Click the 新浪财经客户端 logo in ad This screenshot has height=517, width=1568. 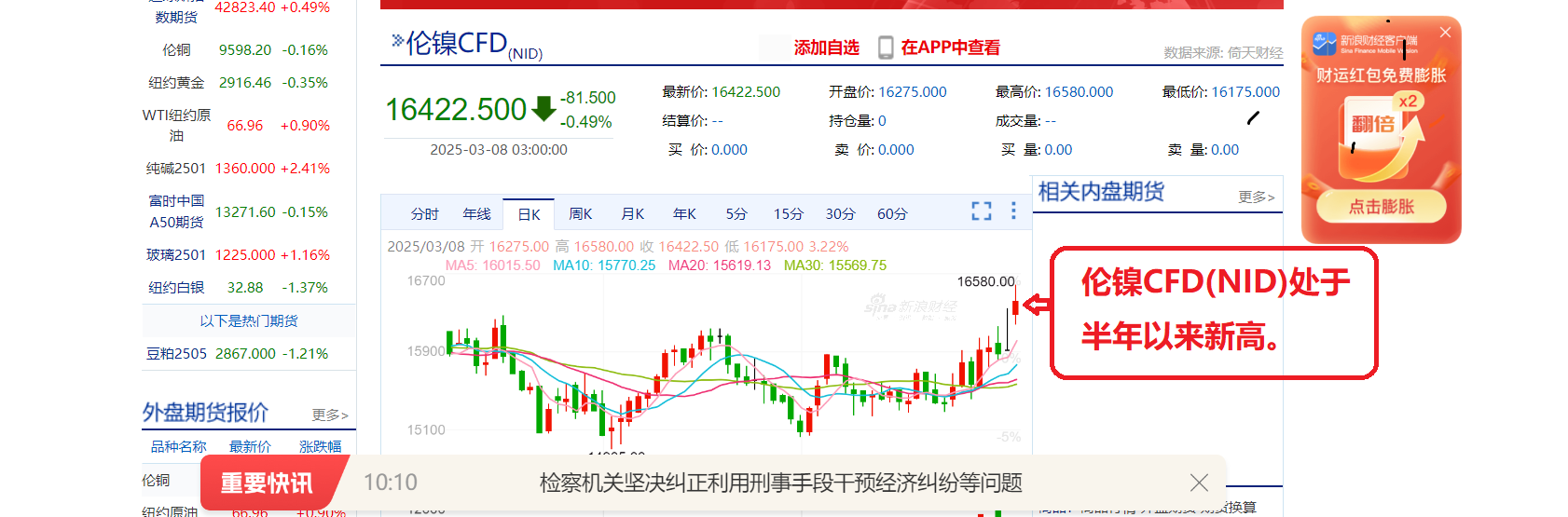(x=1365, y=44)
